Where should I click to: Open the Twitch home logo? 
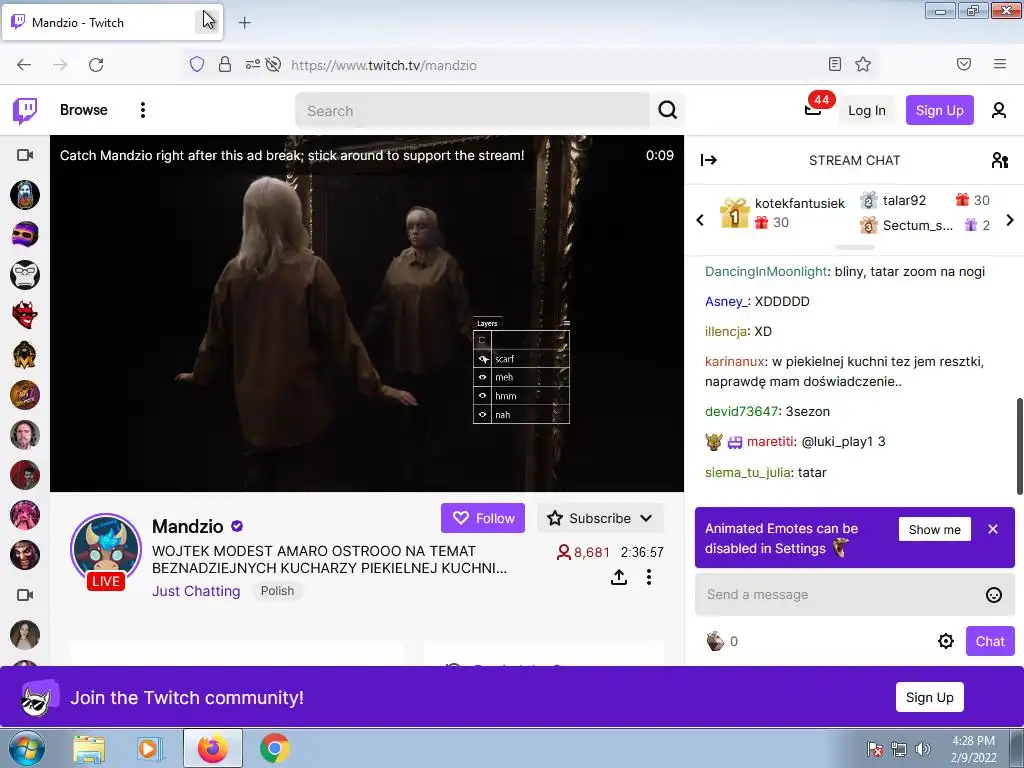[25, 110]
